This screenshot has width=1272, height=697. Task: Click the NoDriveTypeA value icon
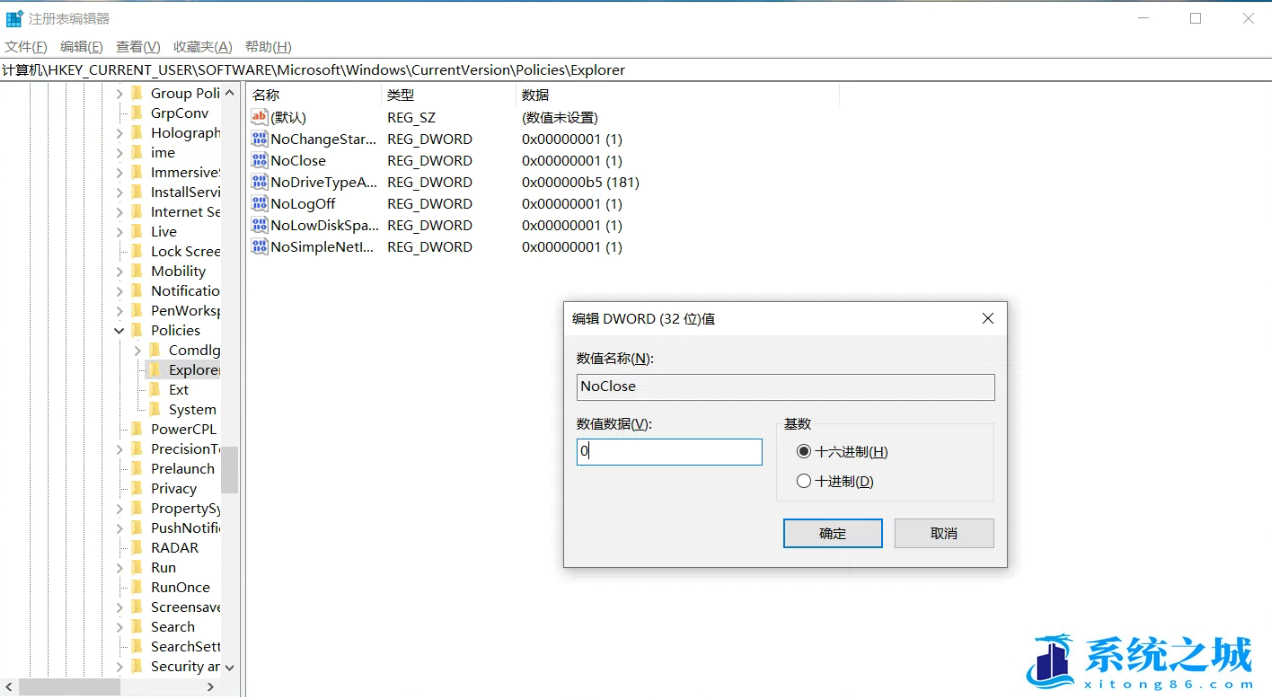tap(258, 182)
